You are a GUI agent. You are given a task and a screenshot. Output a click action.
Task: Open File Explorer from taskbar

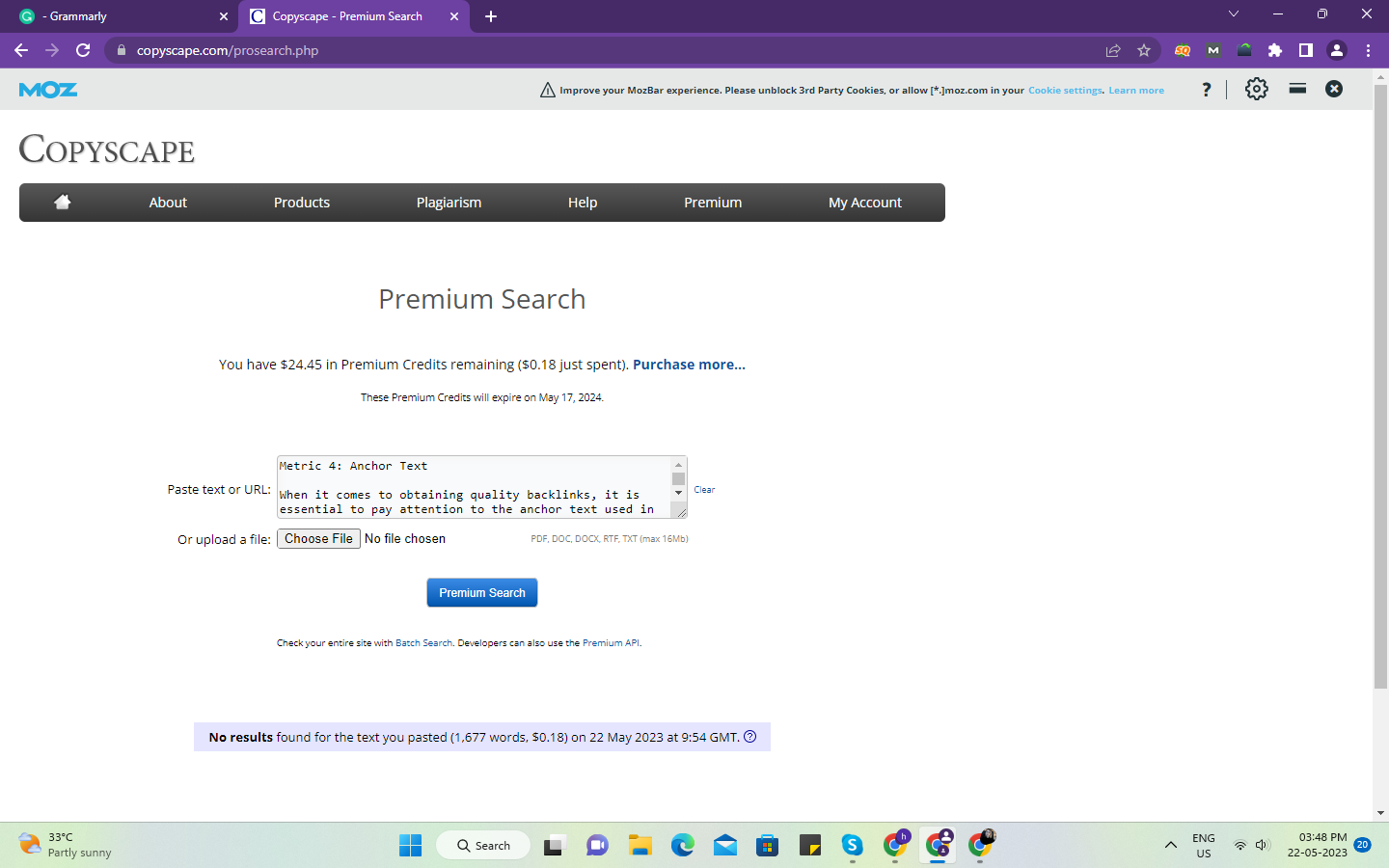tap(640, 846)
